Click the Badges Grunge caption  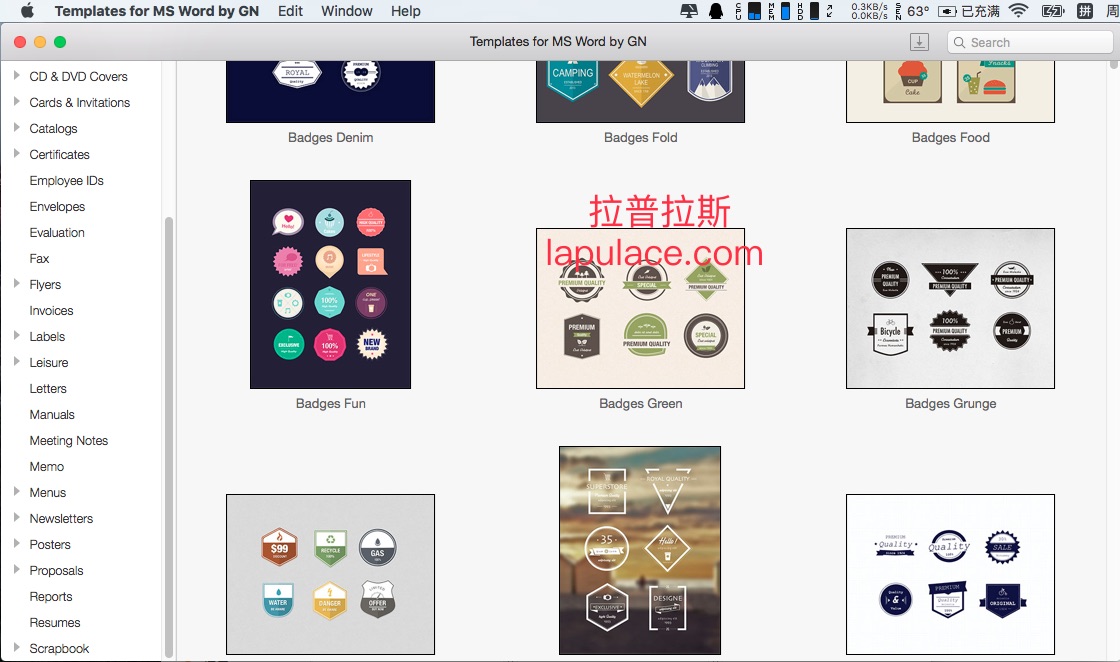click(951, 403)
